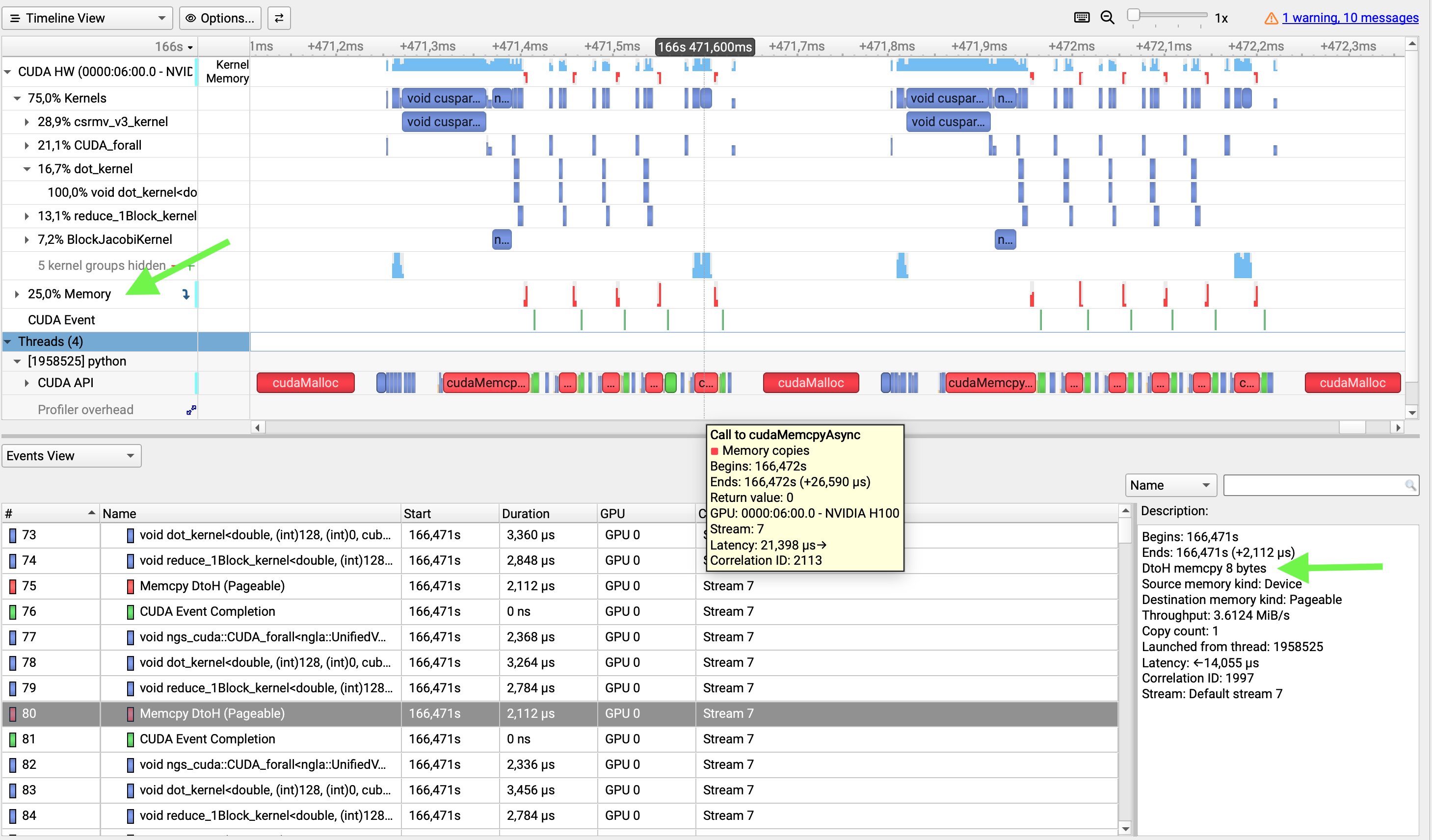Click timeline vertical scroll up arrow

click(x=1411, y=44)
